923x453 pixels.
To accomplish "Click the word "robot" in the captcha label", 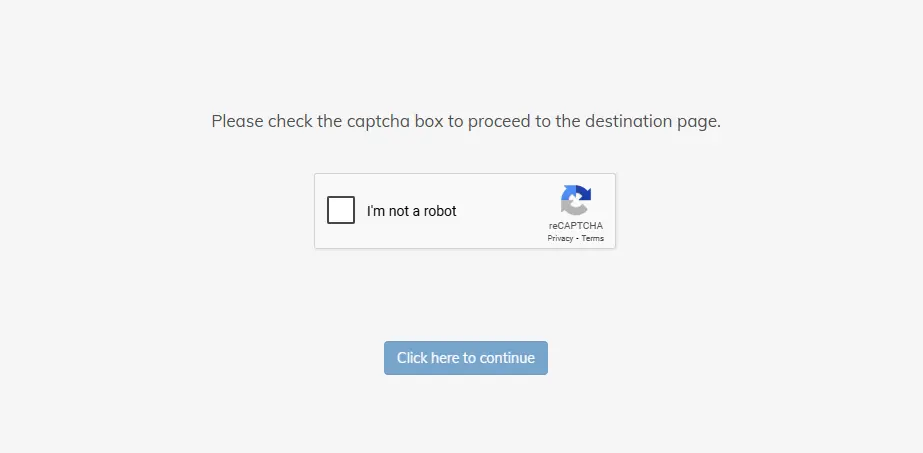I will pos(440,211).
